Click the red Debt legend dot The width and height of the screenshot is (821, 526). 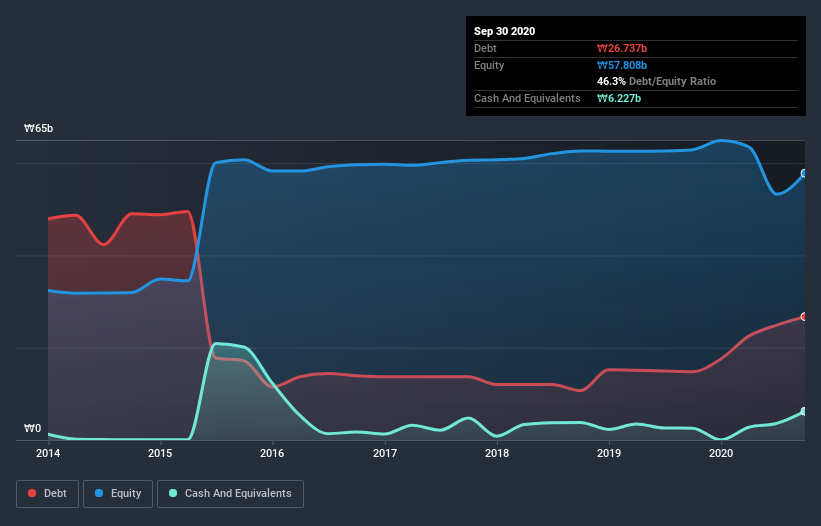(x=32, y=493)
